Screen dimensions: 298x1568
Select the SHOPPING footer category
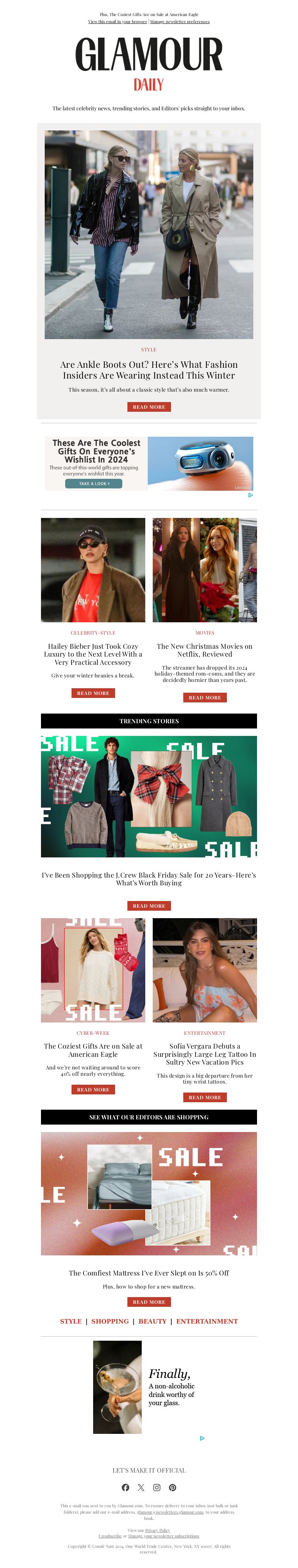(110, 1321)
